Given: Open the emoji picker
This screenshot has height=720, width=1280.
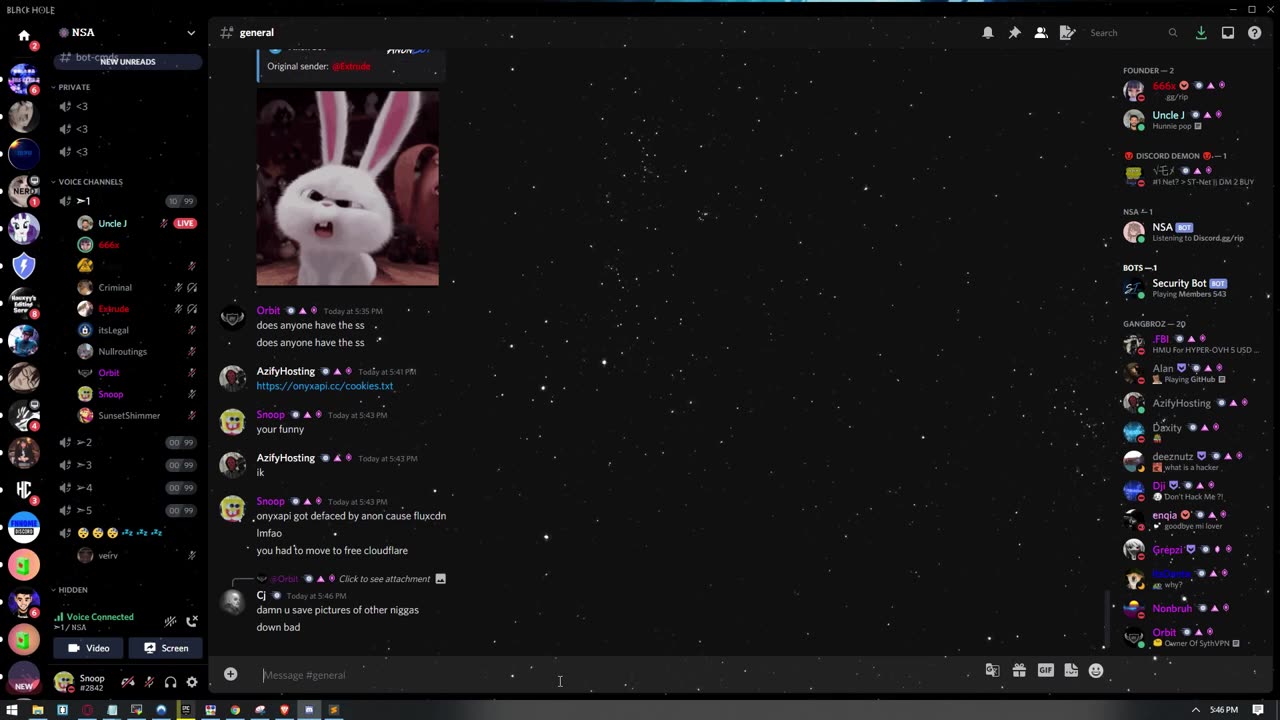Looking at the screenshot, I should [1096, 671].
